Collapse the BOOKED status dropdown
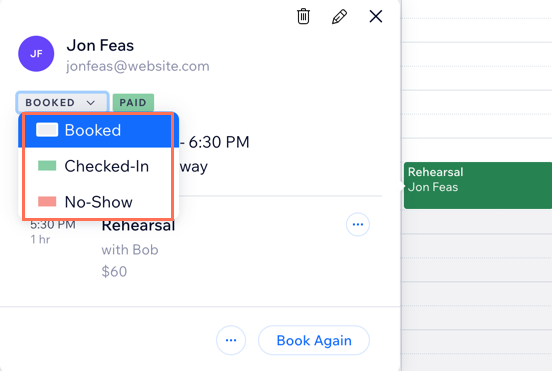The height and width of the screenshot is (371, 552). point(62,102)
